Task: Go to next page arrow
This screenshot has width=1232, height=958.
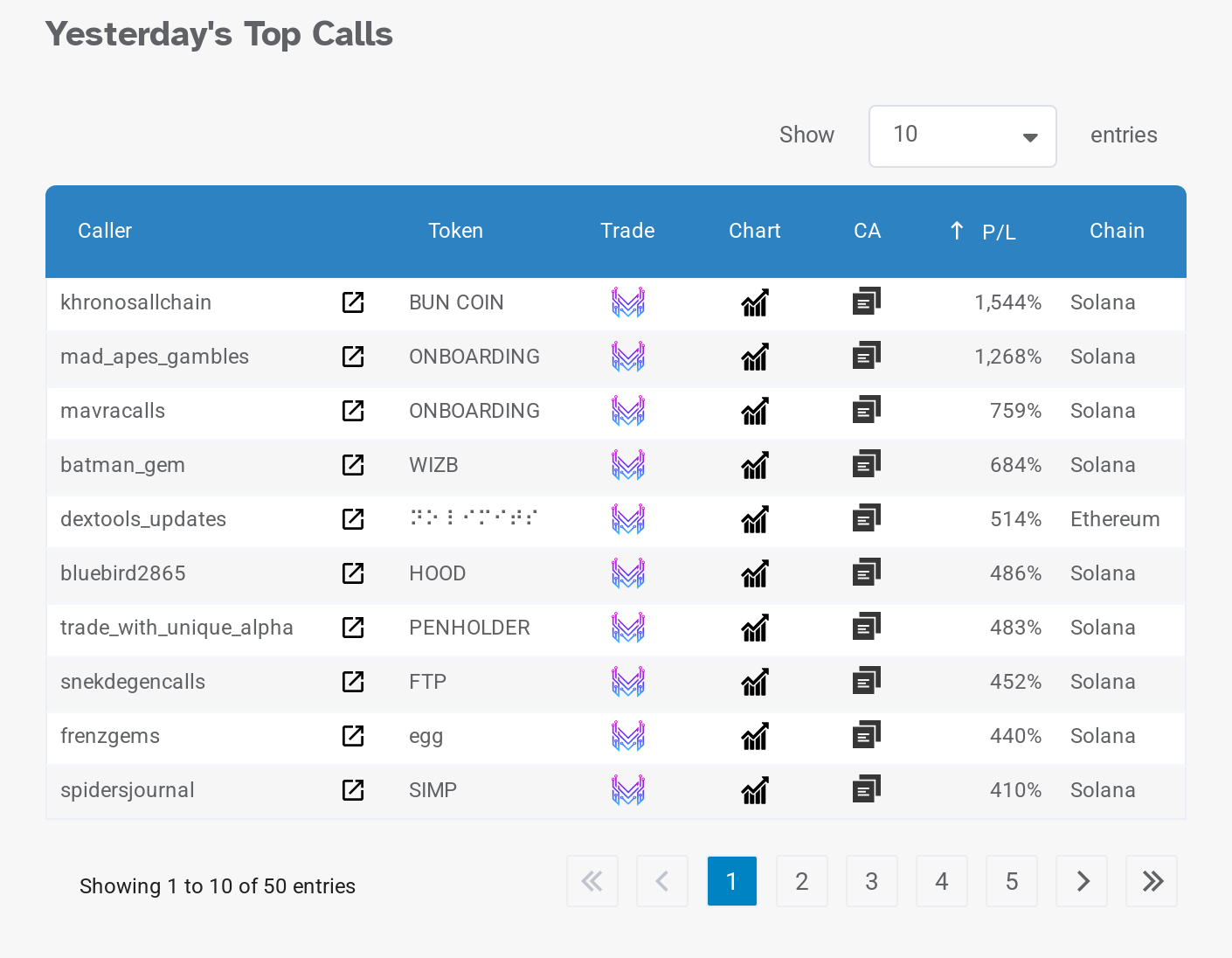Action: 1082,881
